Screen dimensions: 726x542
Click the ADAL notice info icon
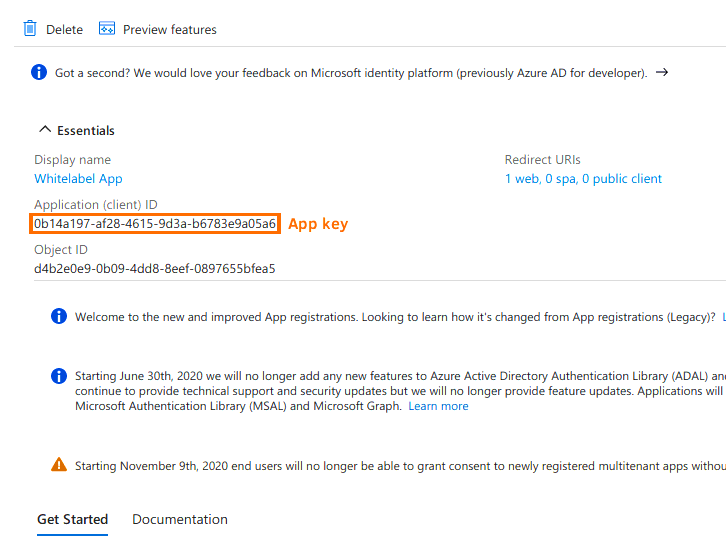[59, 375]
